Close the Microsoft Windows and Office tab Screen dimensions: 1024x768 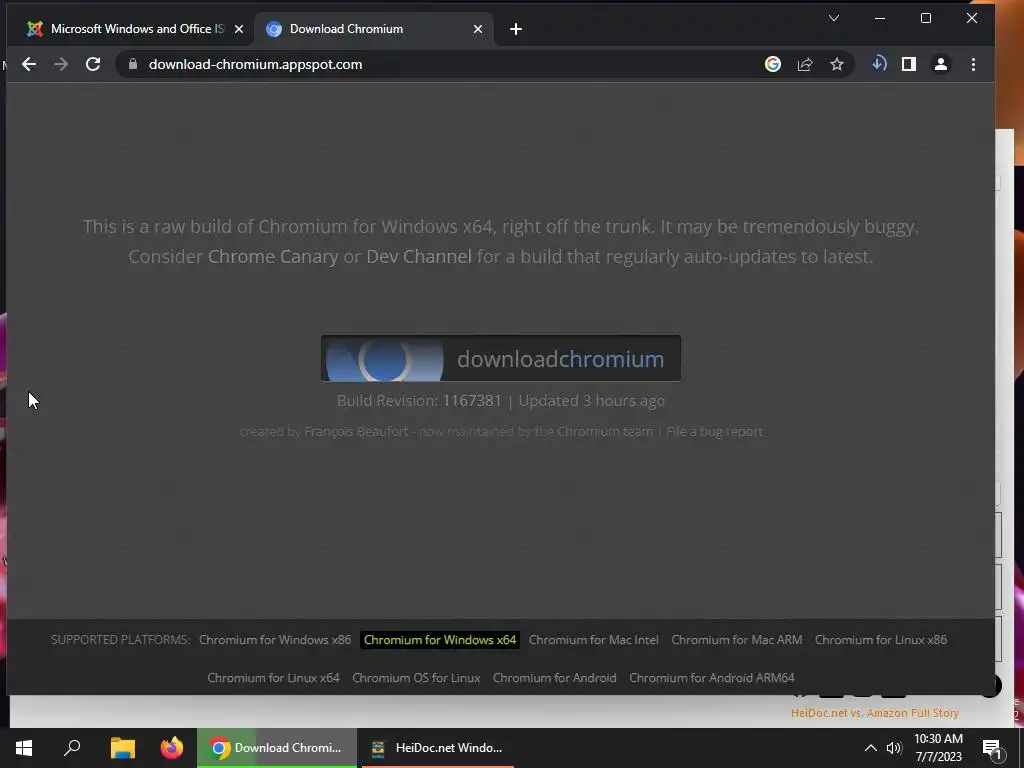click(238, 29)
